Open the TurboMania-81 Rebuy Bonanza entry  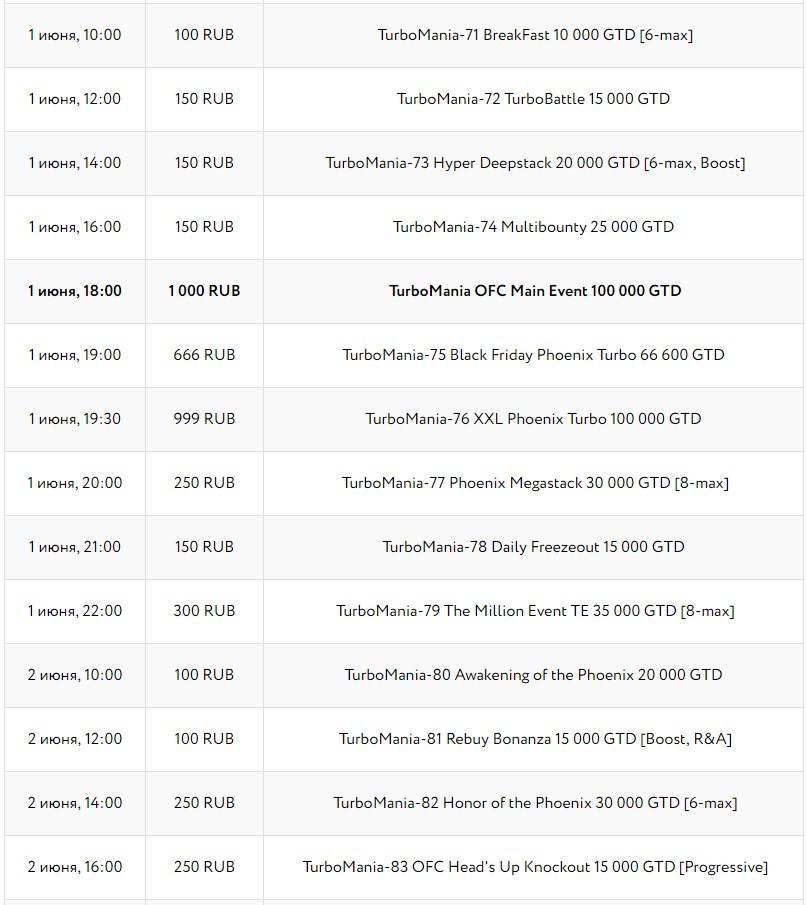click(x=535, y=739)
